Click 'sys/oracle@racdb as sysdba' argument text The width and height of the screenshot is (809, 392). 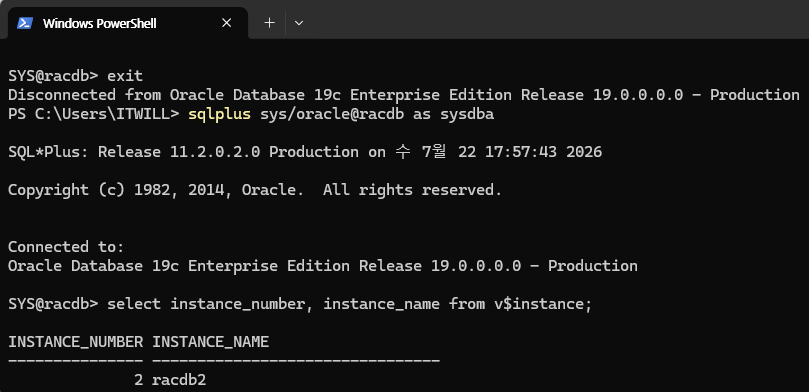[377, 115]
